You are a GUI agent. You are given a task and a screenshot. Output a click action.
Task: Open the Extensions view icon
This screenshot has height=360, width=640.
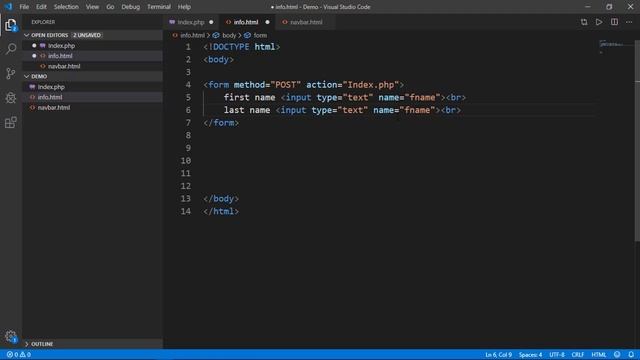point(11,122)
